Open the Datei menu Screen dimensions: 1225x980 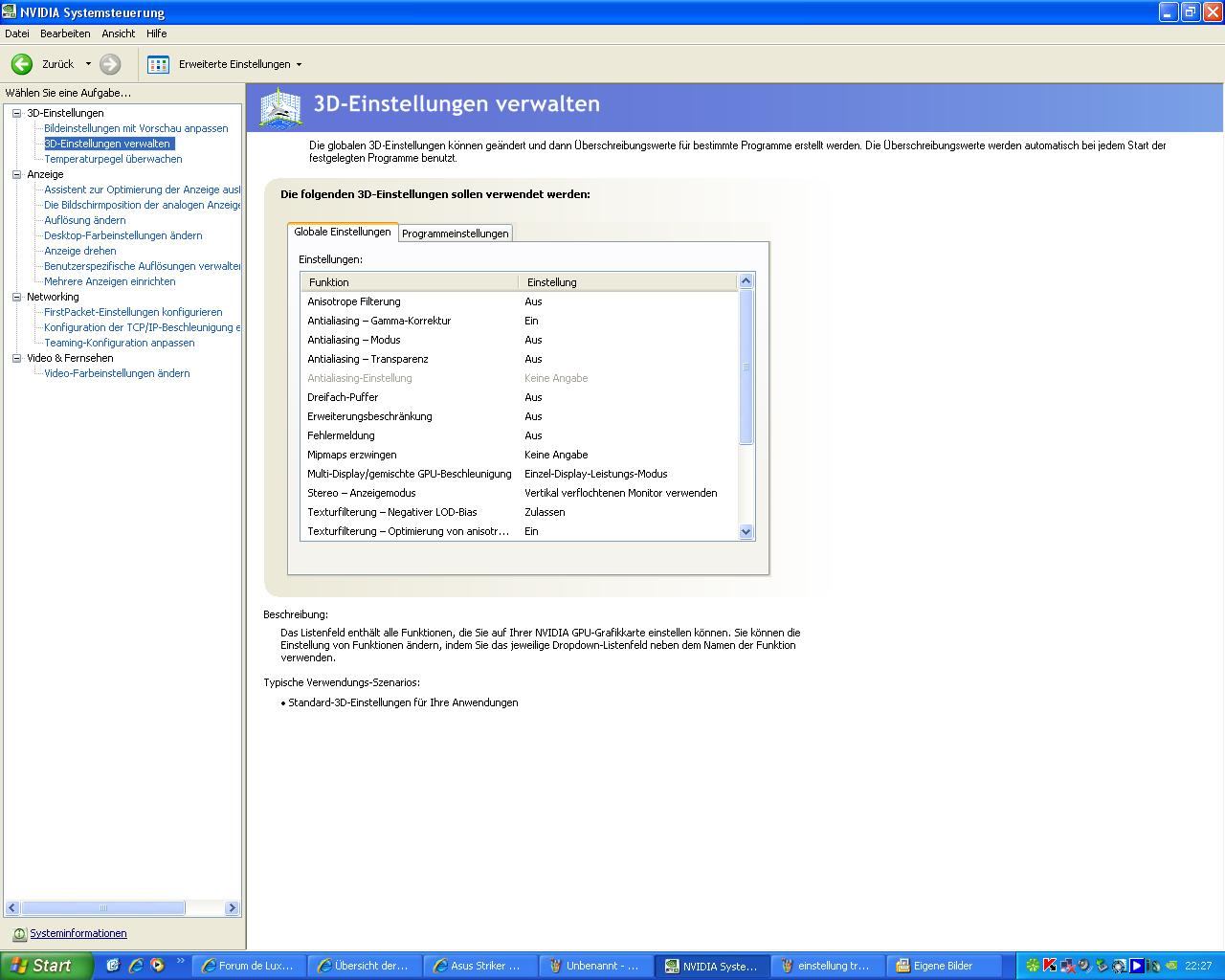[x=17, y=33]
